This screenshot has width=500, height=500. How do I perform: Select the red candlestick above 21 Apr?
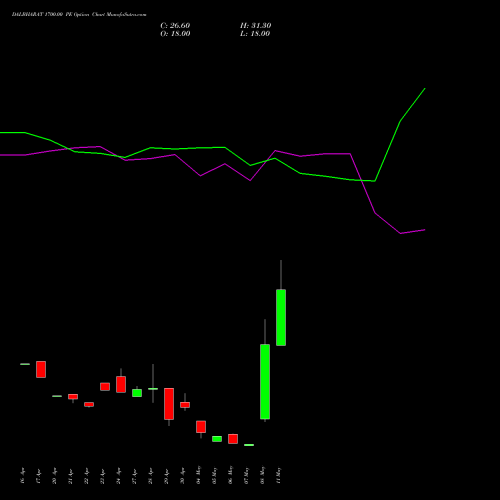click(x=73, y=397)
